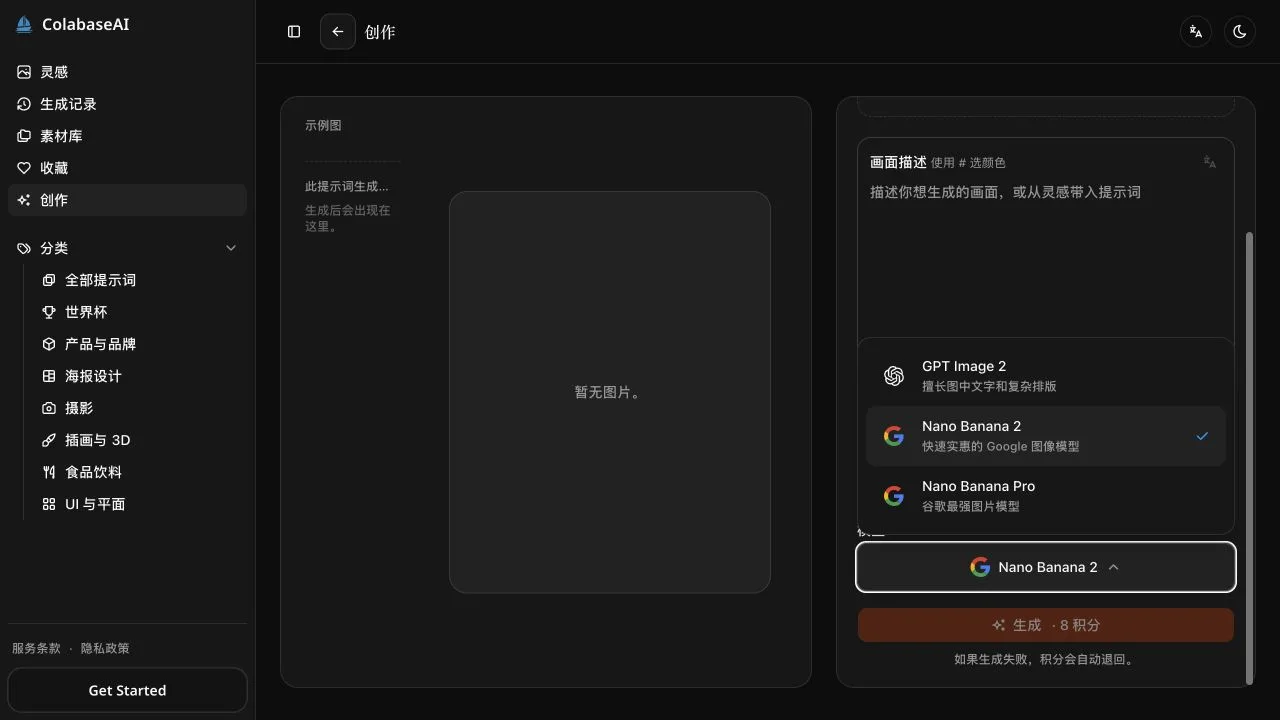The width and height of the screenshot is (1280, 720).
Task: Click the 生成记录 history icon
Action: click(24, 104)
